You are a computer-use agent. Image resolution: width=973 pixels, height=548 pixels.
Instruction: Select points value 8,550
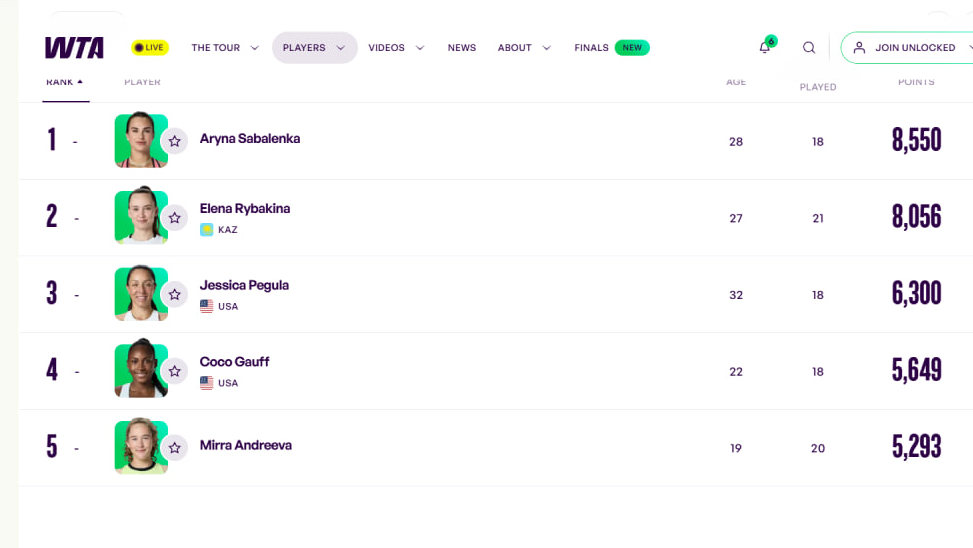click(917, 140)
